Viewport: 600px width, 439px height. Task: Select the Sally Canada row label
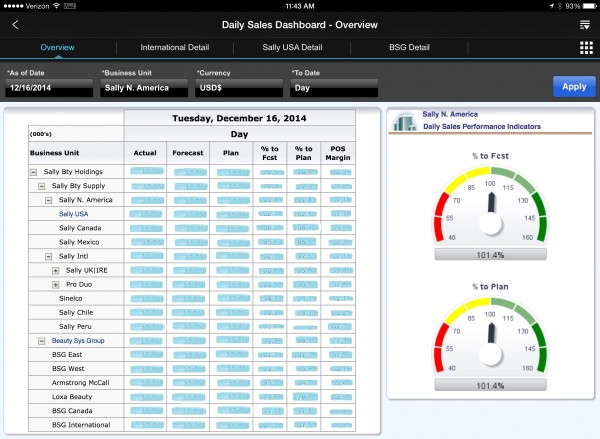tap(80, 228)
